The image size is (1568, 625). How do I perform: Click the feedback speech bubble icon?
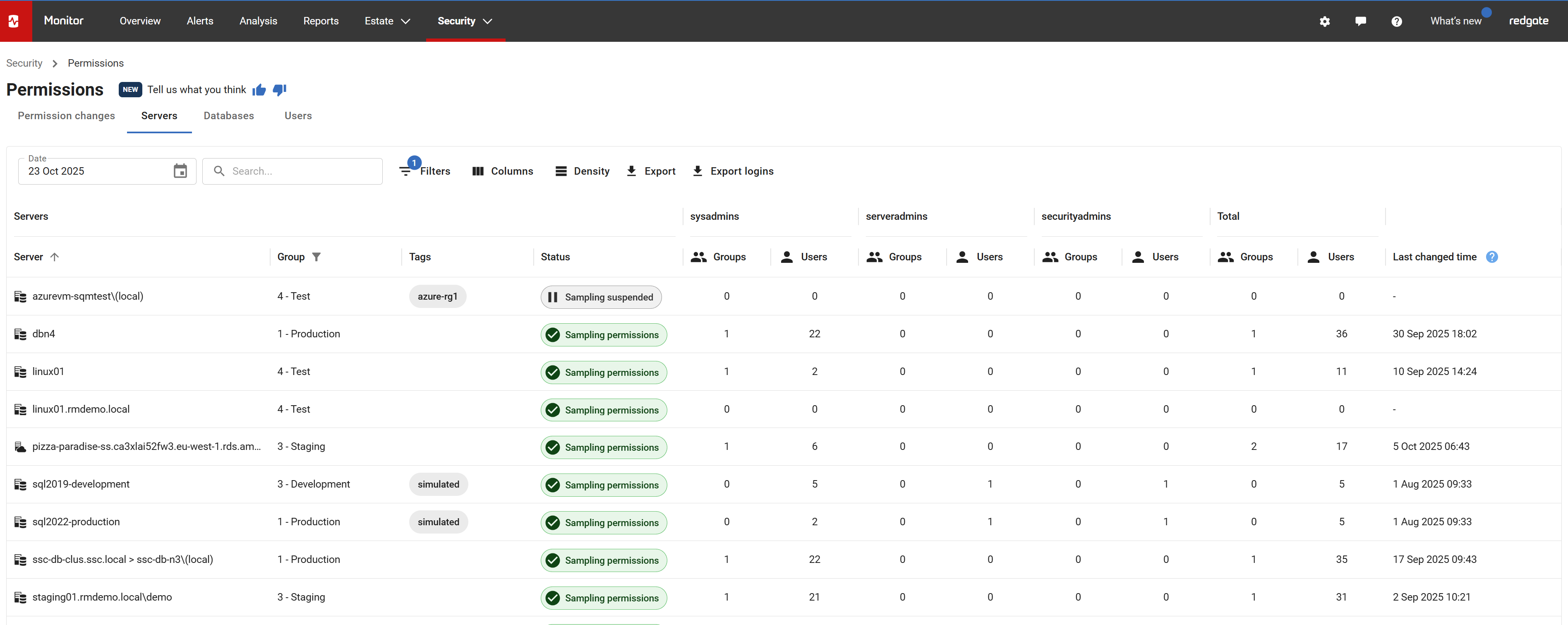pos(1360,22)
